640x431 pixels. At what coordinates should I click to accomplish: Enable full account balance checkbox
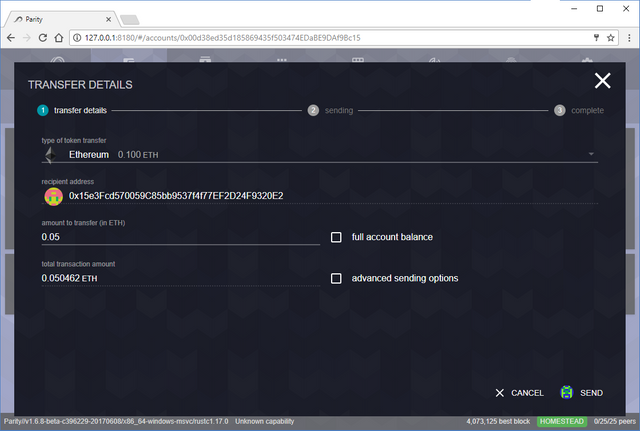click(x=336, y=237)
